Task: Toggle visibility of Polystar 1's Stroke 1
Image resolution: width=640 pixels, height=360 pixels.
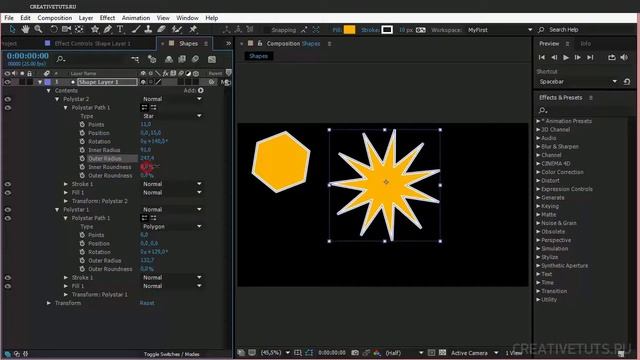Action: tap(7, 278)
